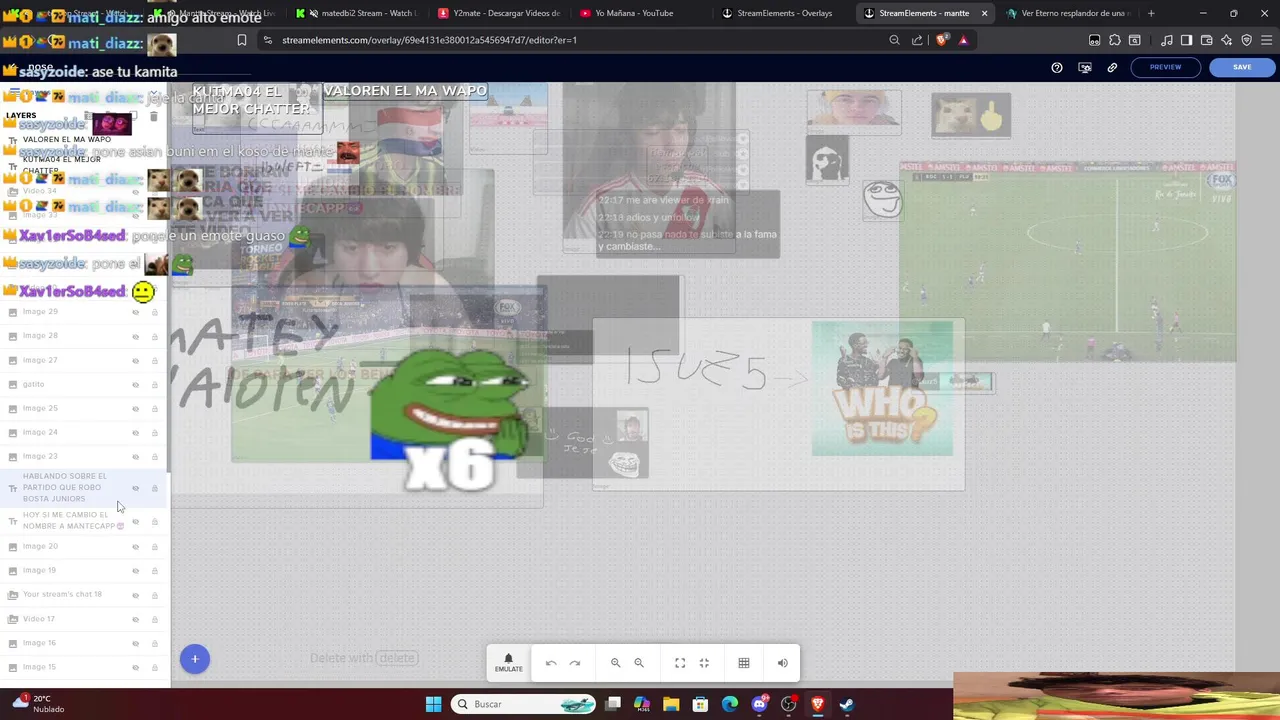Open the Brave Shields icon
Viewport: 1280px width, 720px height.
coord(941,40)
